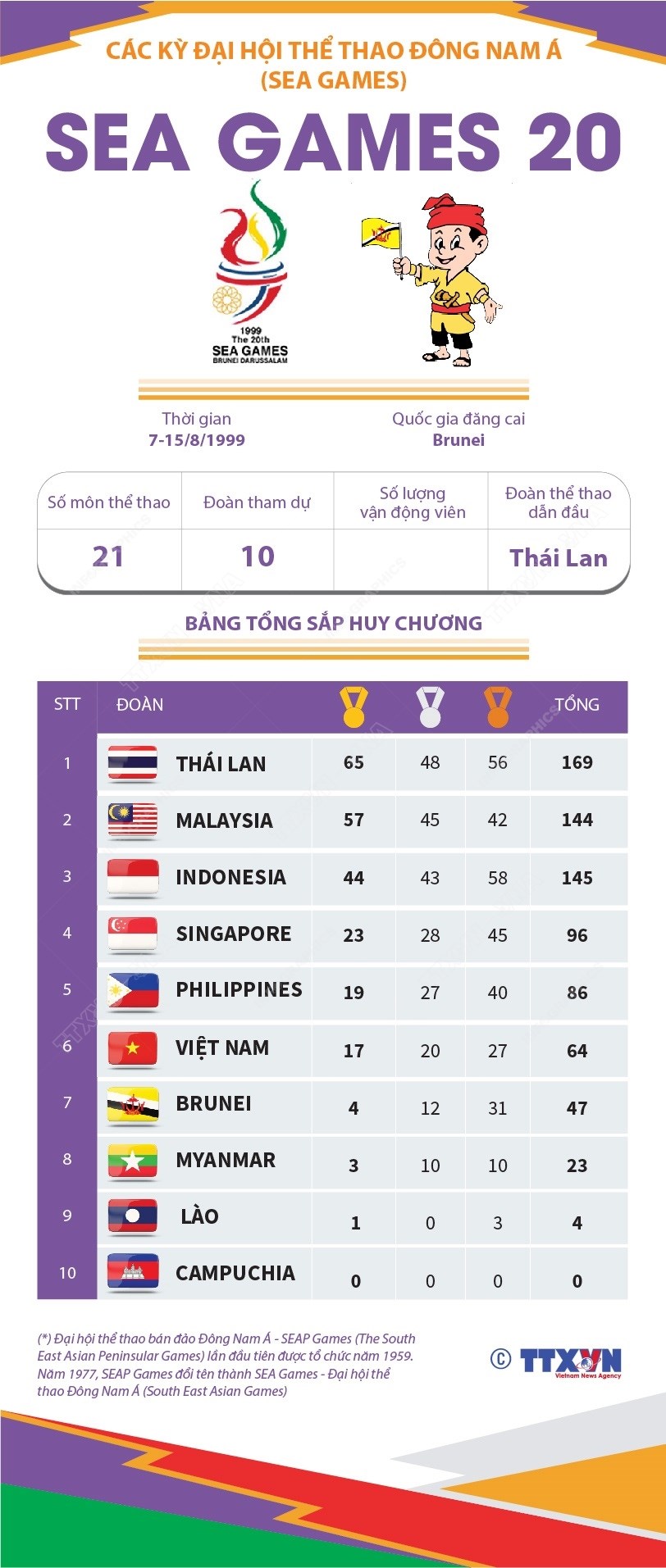Click the Vietnam flag icon
This screenshot has width=666, height=1568.
click(132, 1048)
